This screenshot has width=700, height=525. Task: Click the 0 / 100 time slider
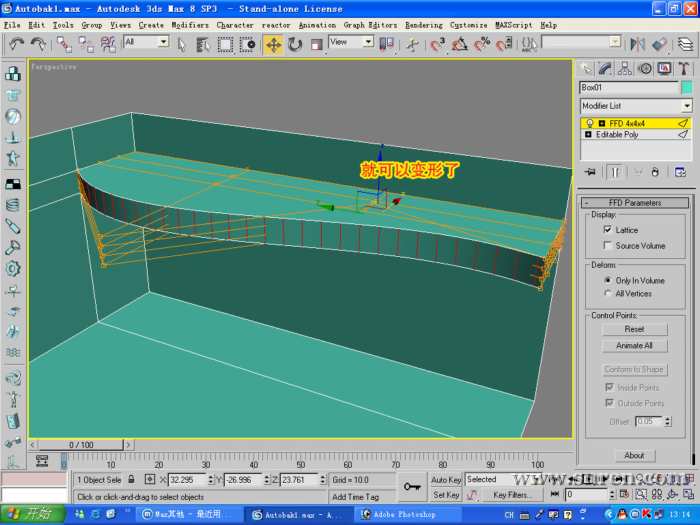(x=81, y=445)
